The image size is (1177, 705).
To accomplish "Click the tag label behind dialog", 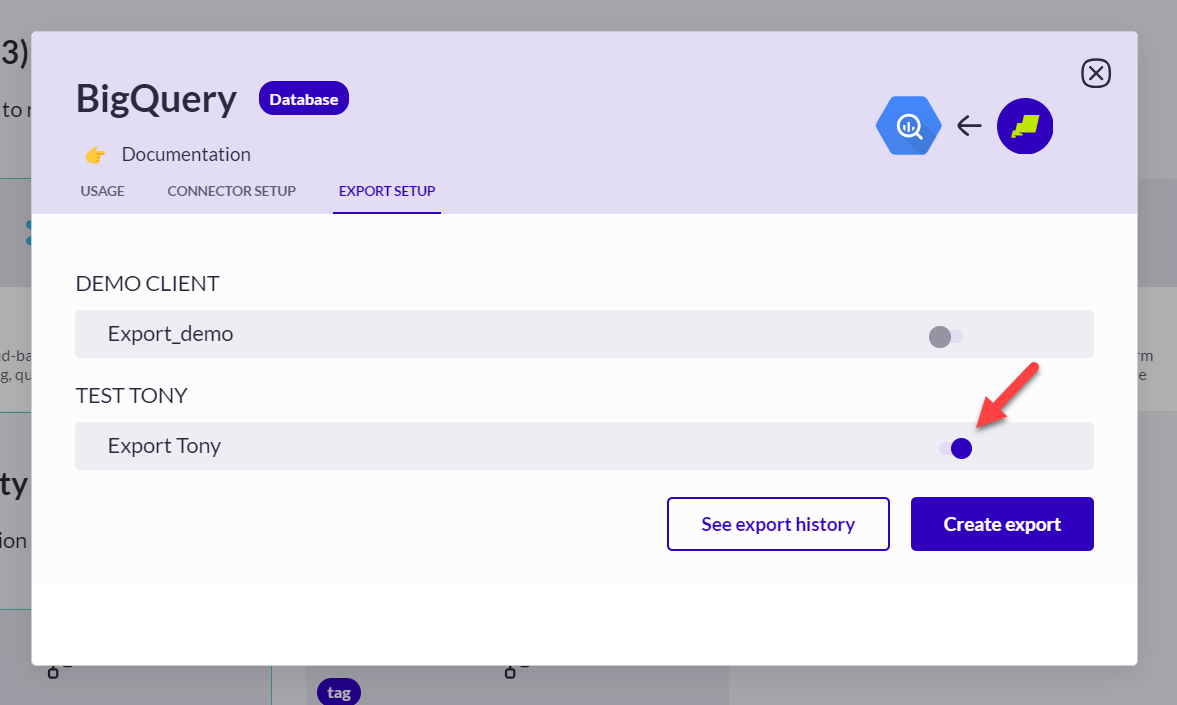I will (x=339, y=692).
